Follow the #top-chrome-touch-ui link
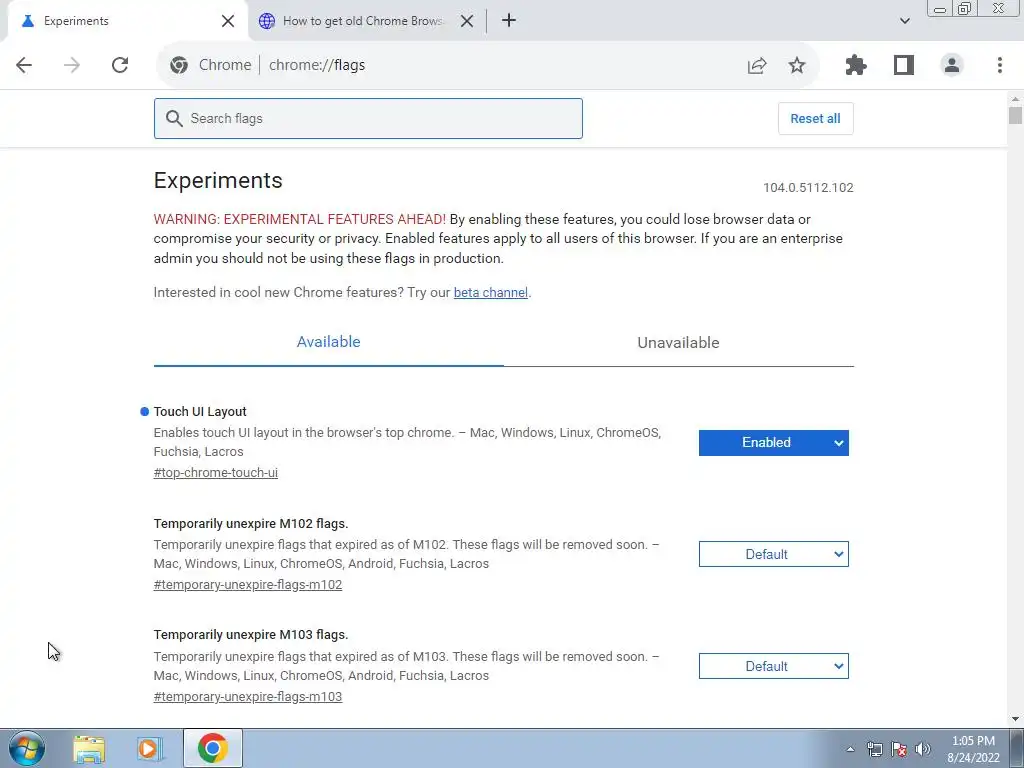Image resolution: width=1024 pixels, height=768 pixels. (216, 472)
